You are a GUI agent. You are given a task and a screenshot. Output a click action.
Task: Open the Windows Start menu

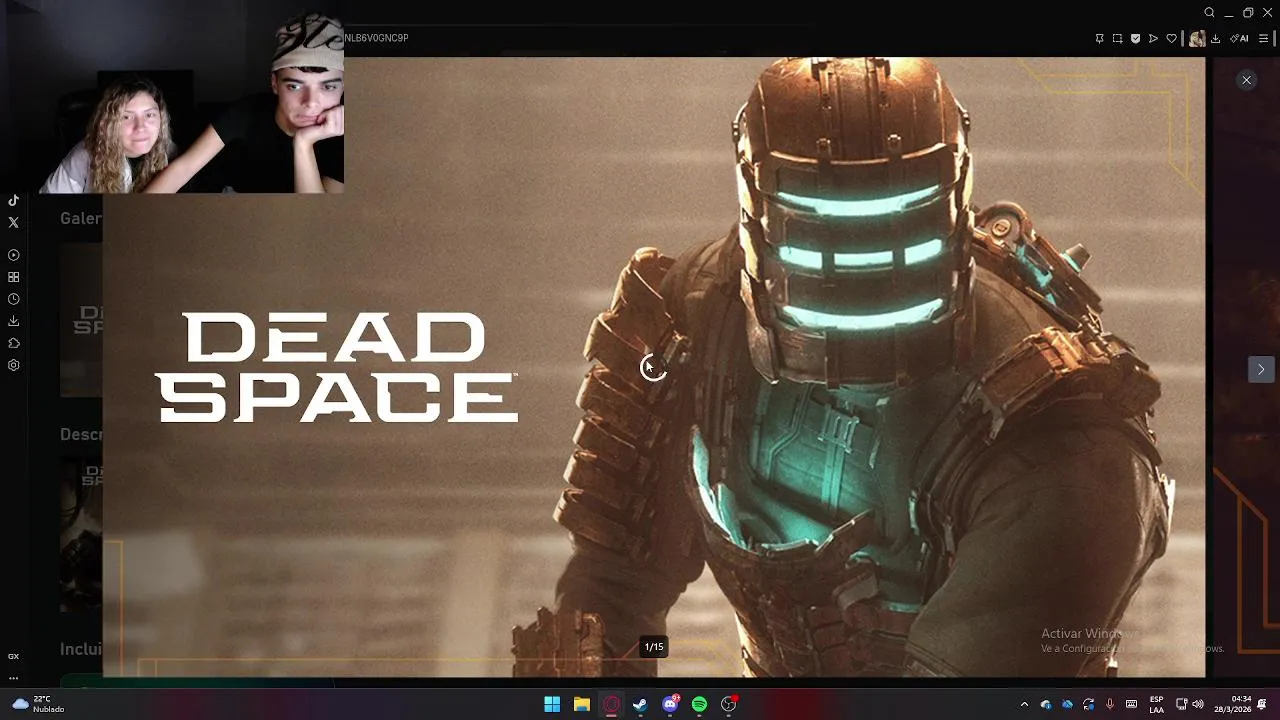(552, 704)
